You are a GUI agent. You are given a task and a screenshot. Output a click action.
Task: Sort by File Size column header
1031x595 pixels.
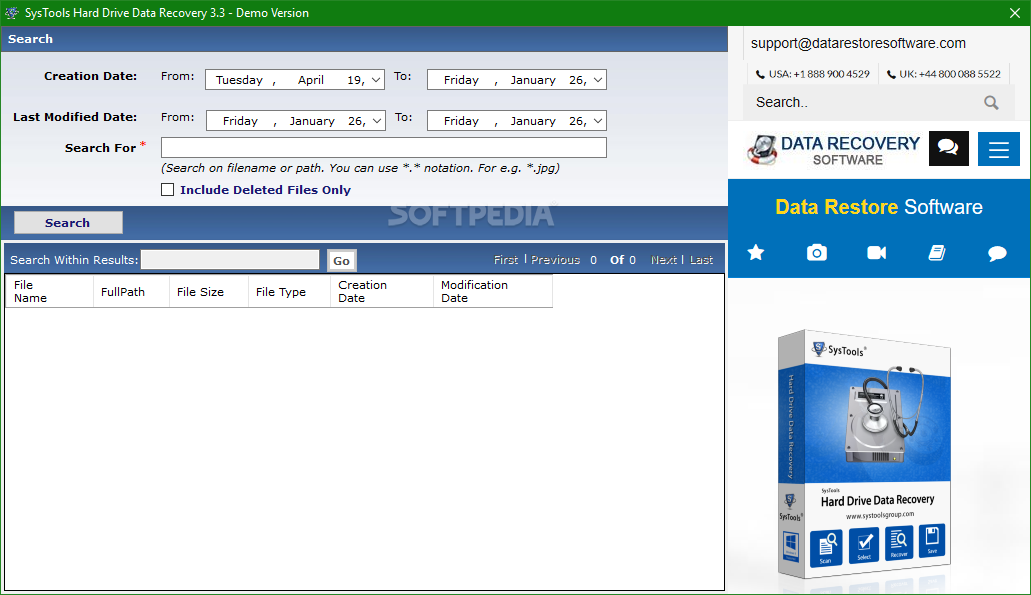(208, 291)
